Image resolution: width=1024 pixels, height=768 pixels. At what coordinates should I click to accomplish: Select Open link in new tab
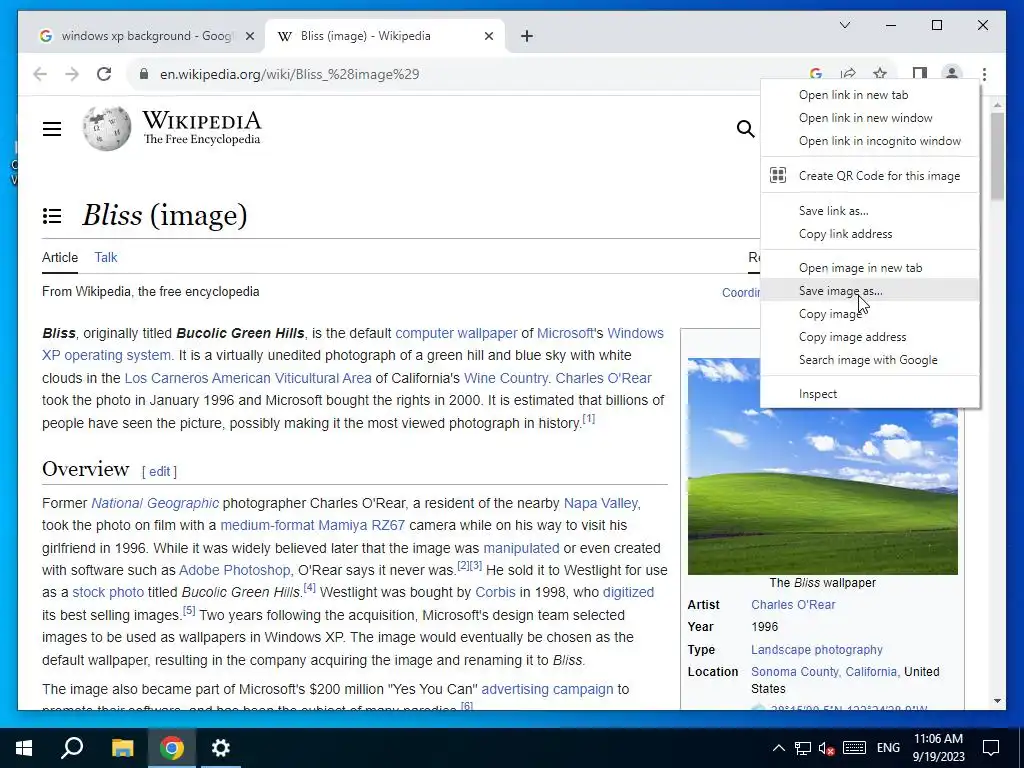(x=870, y=95)
